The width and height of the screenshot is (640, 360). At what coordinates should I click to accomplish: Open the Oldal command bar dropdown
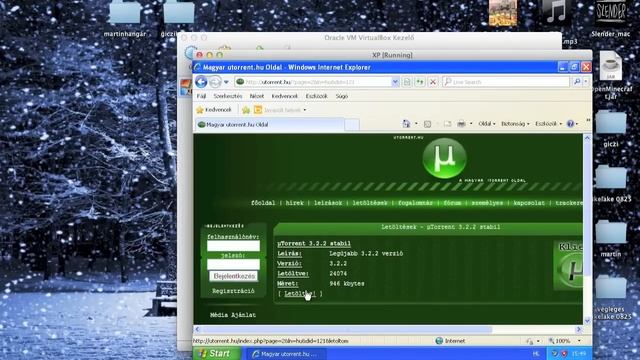click(x=487, y=124)
